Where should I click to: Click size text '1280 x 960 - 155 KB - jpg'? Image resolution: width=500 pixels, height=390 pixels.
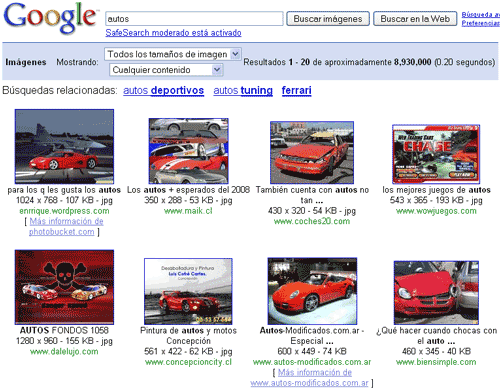(x=64, y=341)
